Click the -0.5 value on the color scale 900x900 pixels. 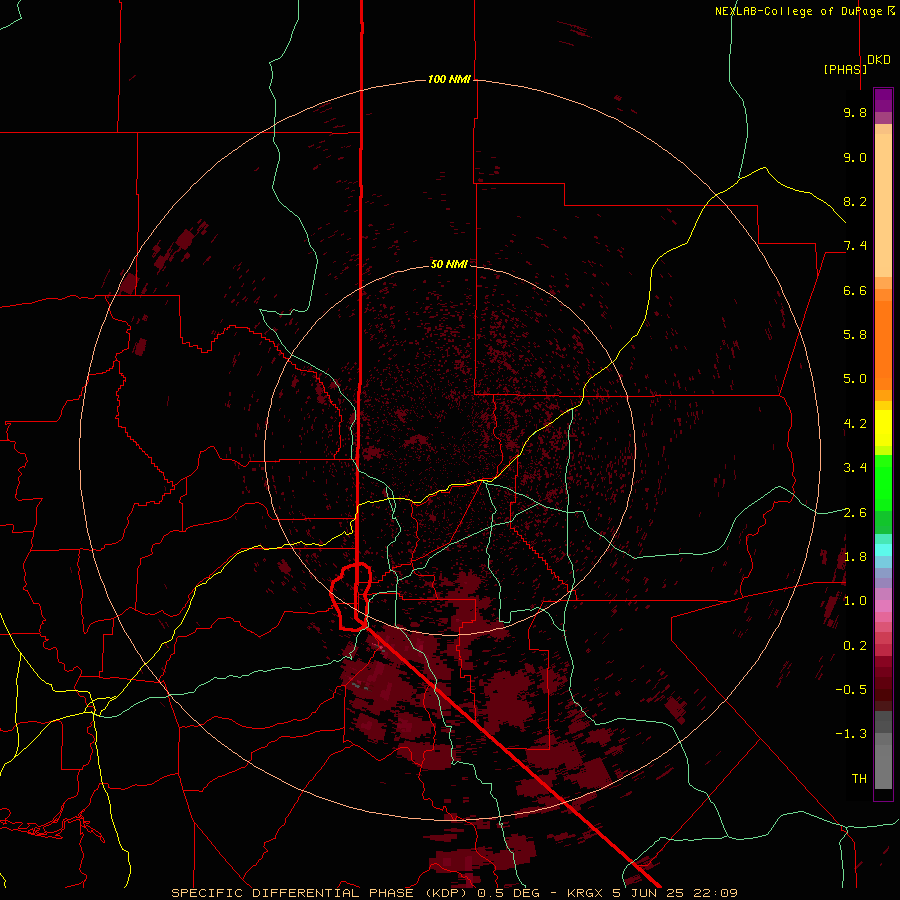pos(851,689)
